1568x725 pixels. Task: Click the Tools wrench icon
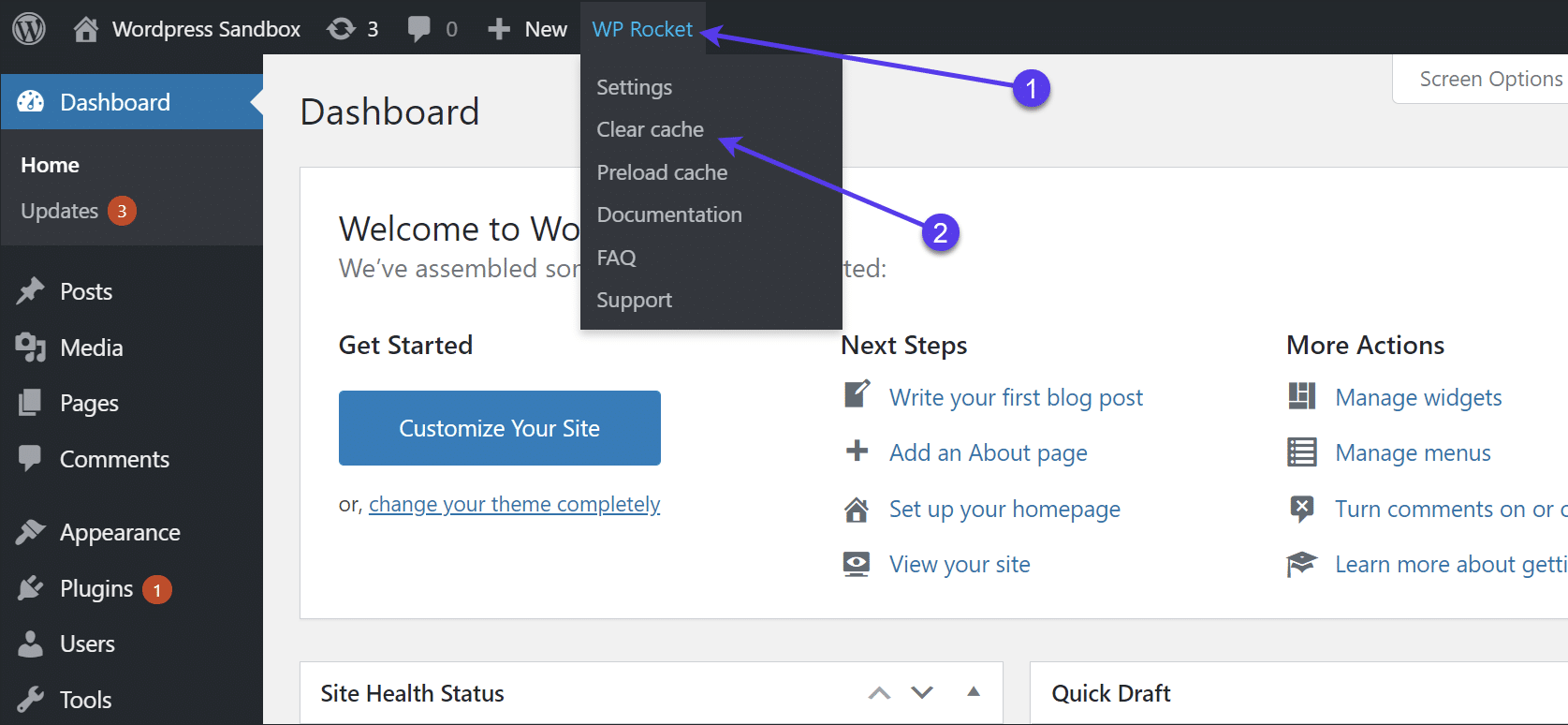(x=31, y=700)
